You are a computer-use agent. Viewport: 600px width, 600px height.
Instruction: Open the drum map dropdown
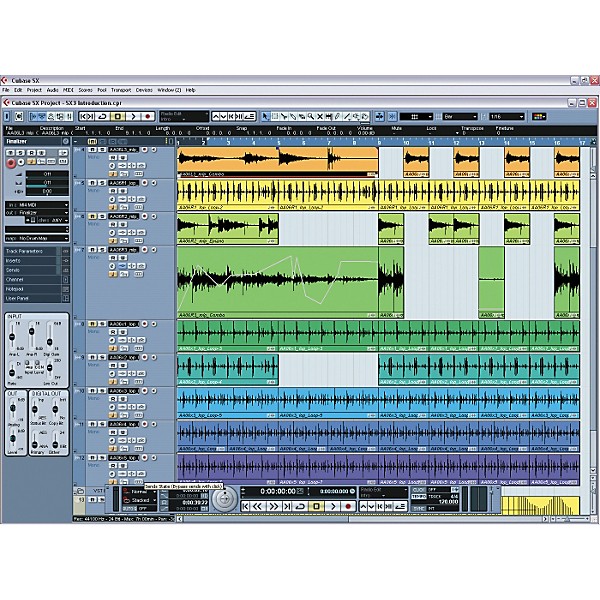[x=37, y=238]
